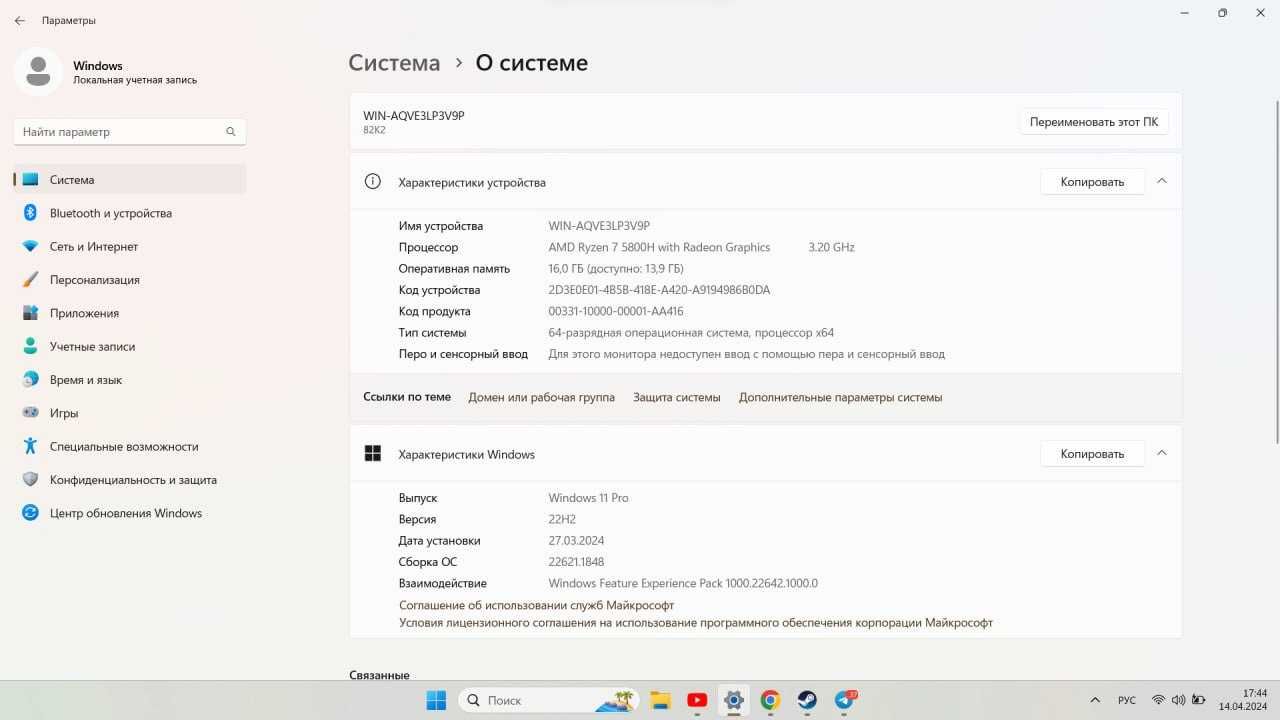1280x720 pixels.
Task: Open Защита системы link
Action: (x=677, y=397)
